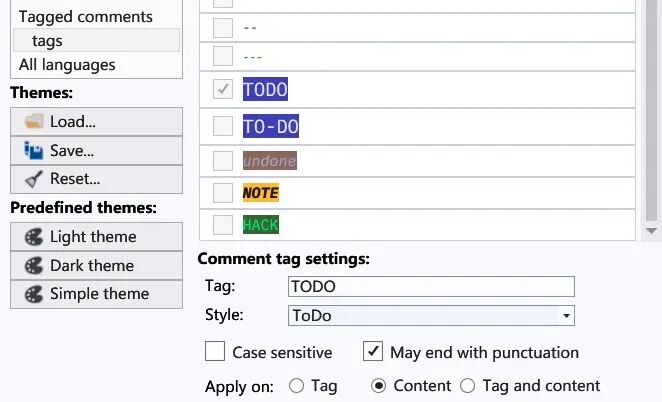Tick the checkbox next to TO-DO

coord(223,126)
